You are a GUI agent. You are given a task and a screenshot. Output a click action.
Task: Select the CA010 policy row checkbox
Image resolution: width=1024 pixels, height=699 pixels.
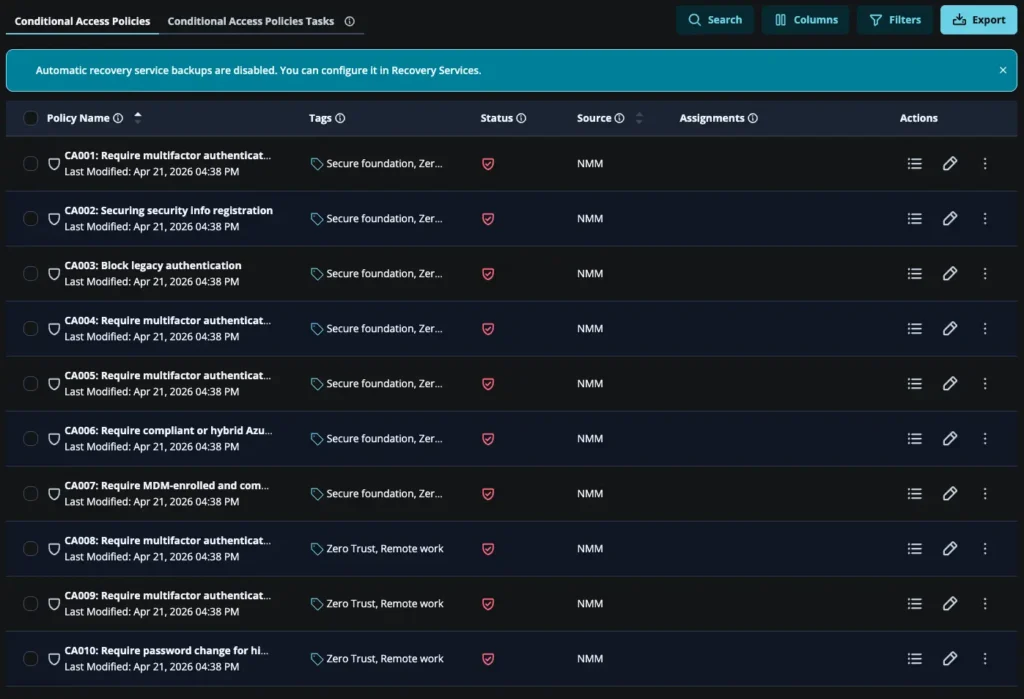coord(30,658)
